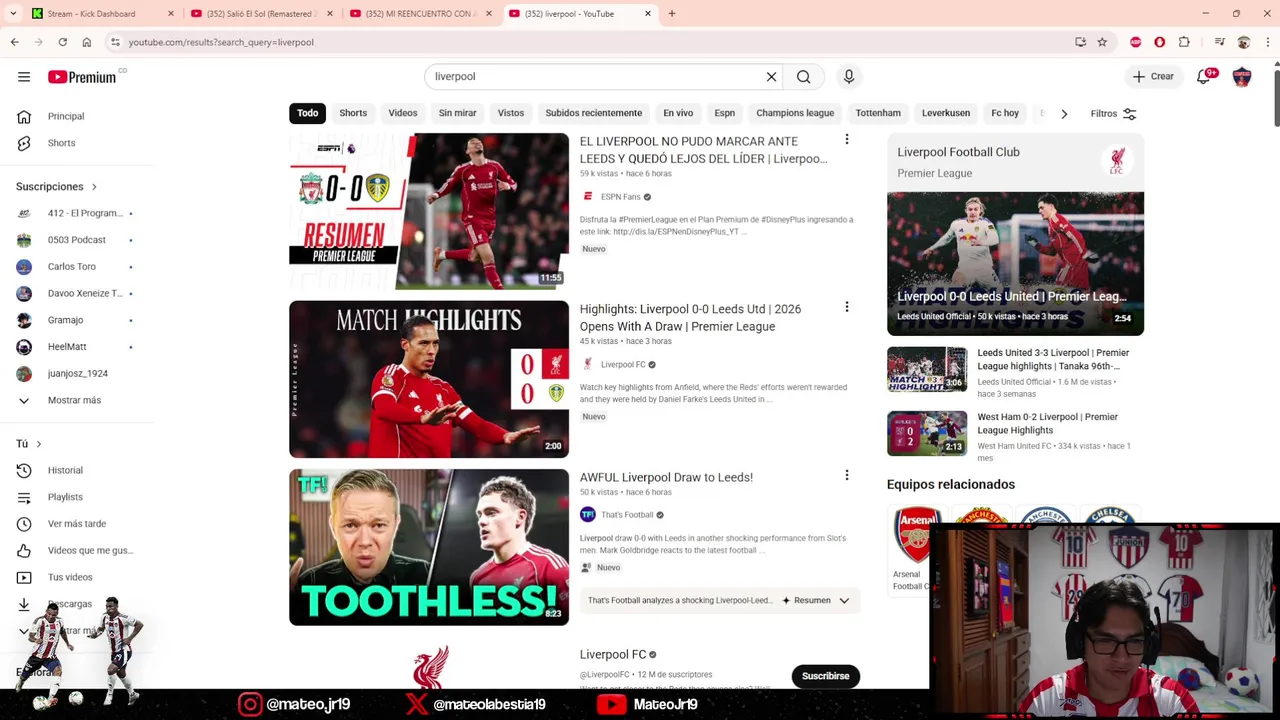
Task: Open options for Highlights Liverpool 0-0 Leeds
Action: point(846,308)
